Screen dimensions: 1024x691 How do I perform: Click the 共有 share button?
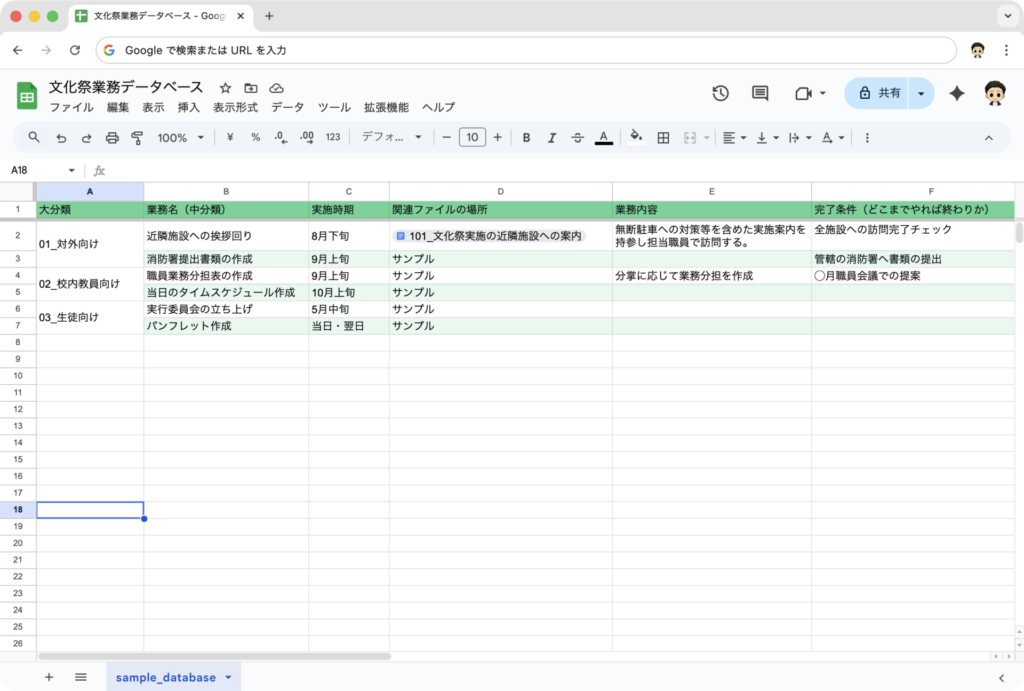878,93
